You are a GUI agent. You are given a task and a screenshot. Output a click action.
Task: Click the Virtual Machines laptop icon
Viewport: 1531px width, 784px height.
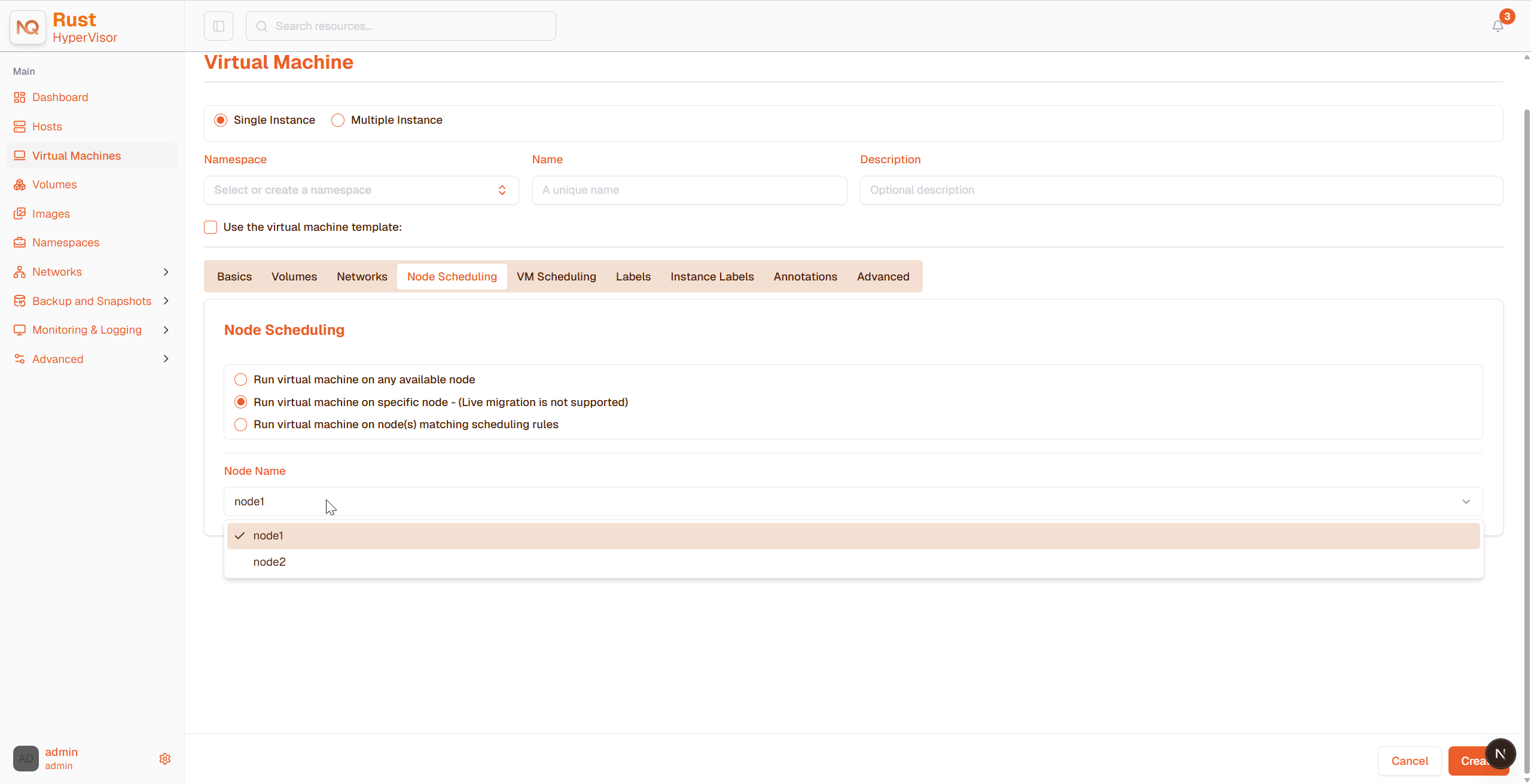tap(20, 155)
